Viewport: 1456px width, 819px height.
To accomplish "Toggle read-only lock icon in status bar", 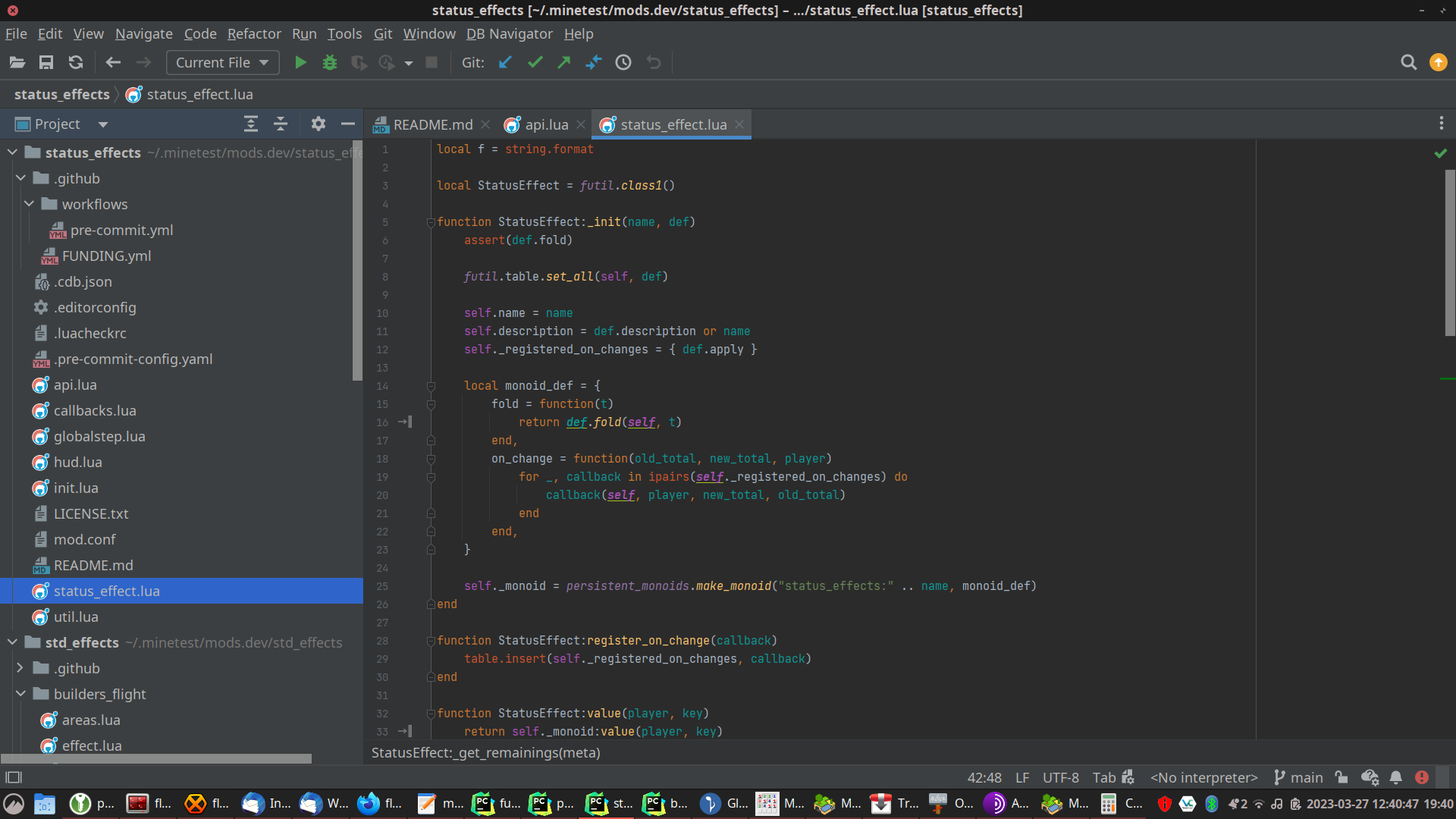I will click(x=1341, y=777).
